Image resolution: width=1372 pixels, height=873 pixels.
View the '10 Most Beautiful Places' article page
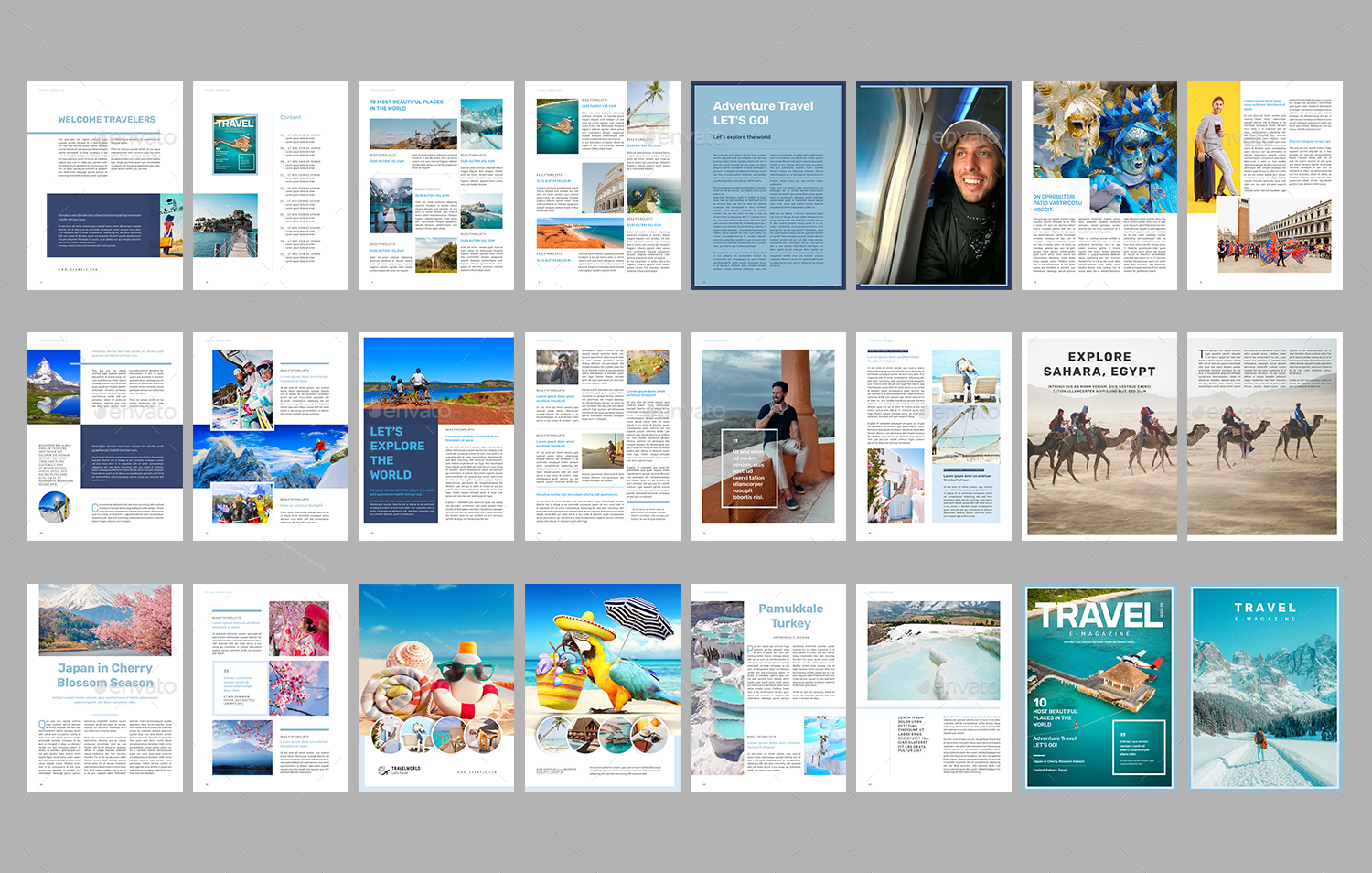(438, 183)
